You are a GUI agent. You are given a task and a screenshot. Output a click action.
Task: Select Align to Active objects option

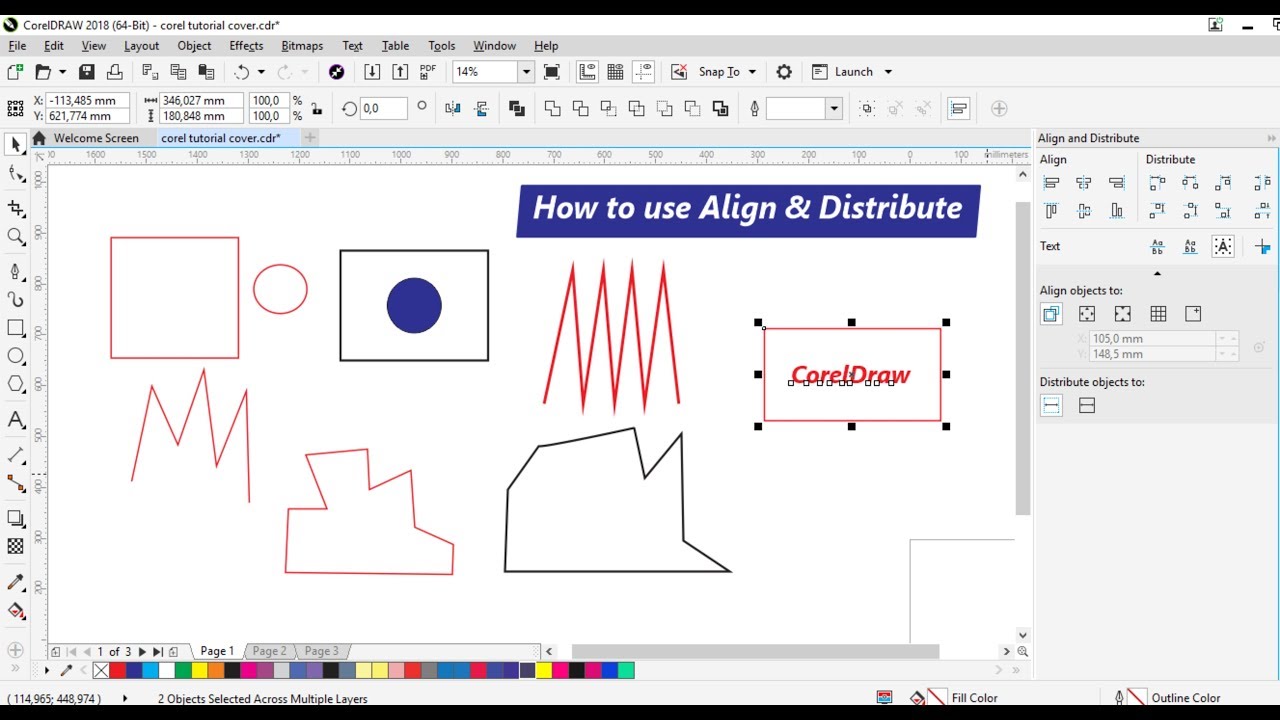click(x=1051, y=314)
